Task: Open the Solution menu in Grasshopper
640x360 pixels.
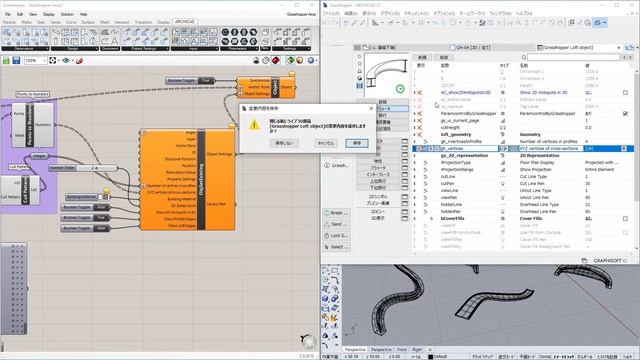Action: 67,14
